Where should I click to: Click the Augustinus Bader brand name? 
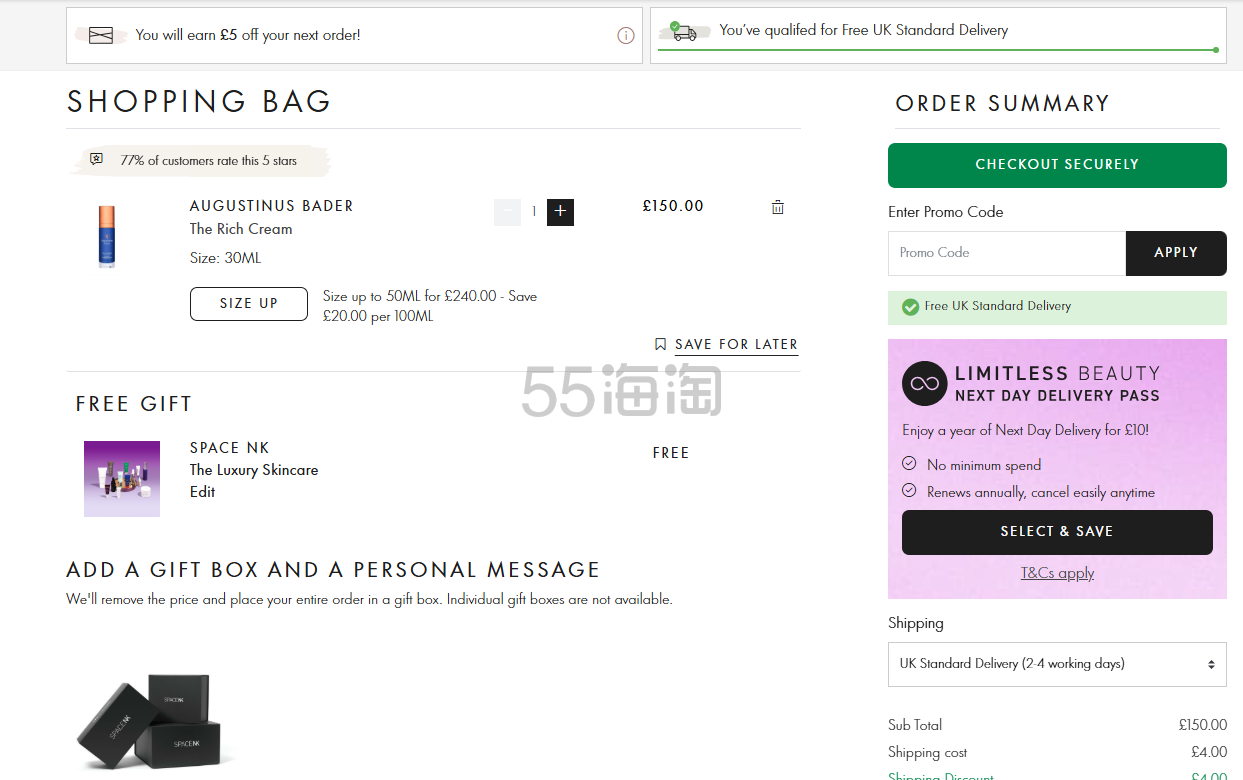tap(272, 206)
